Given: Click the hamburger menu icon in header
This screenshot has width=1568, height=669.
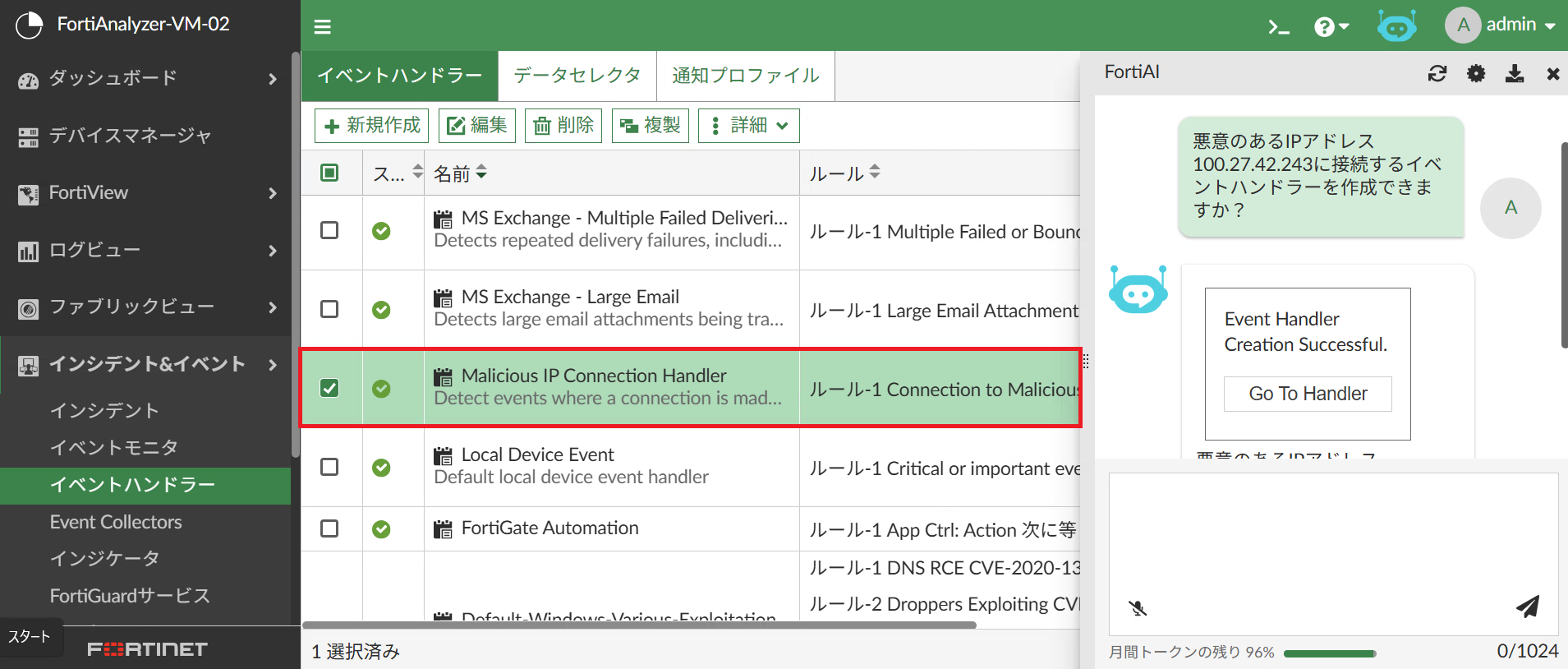Looking at the screenshot, I should (x=323, y=27).
